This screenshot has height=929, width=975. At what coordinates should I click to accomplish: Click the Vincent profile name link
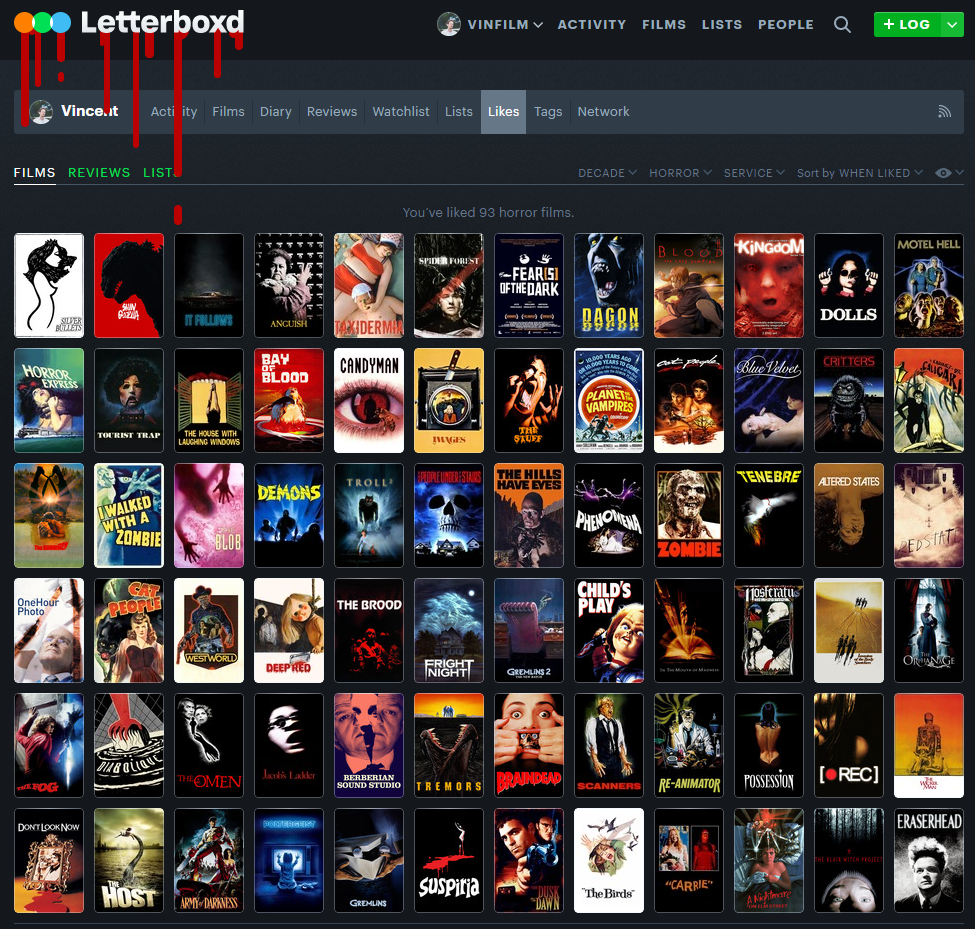(x=90, y=111)
